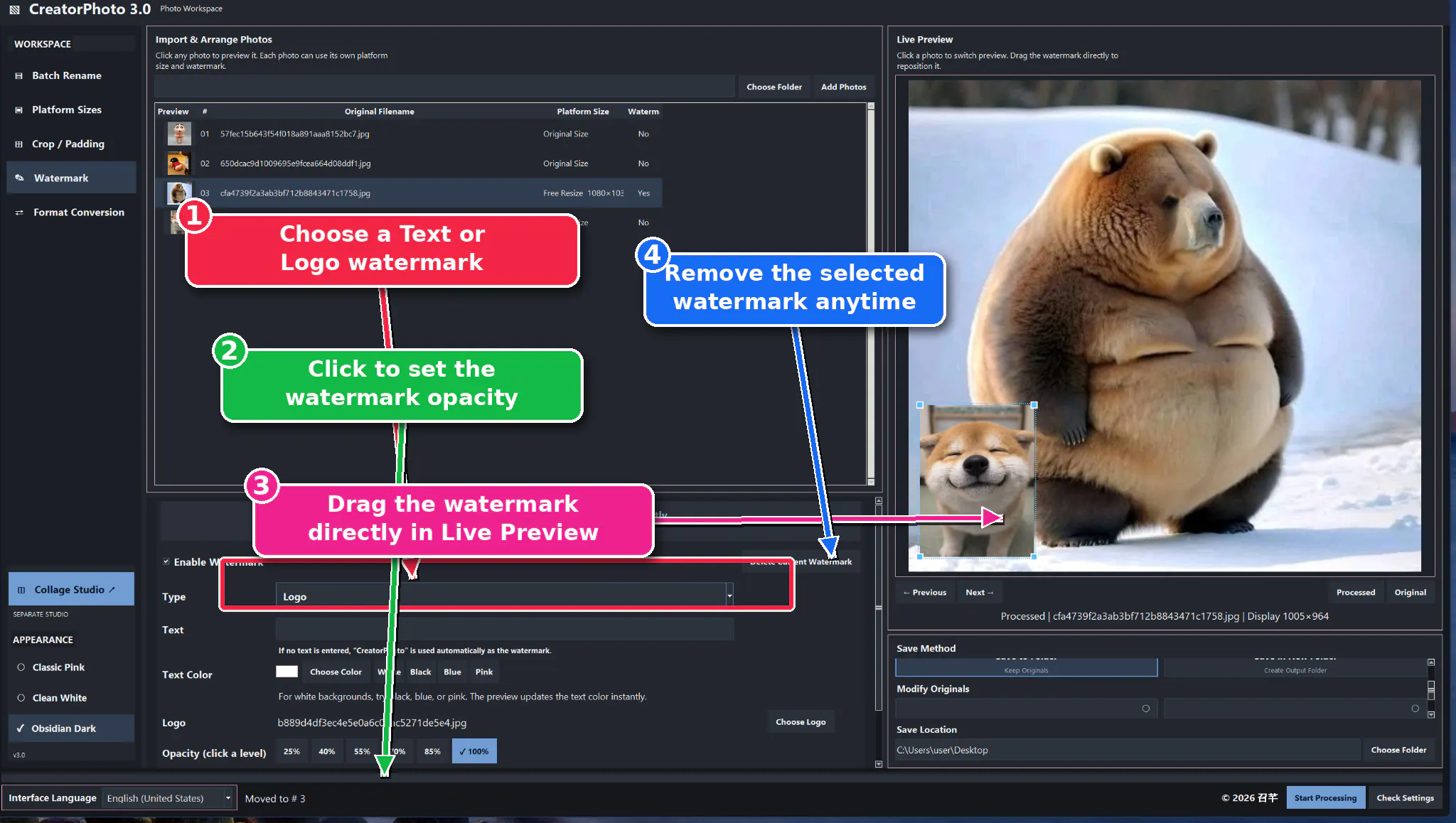Viewport: 1456px width, 823px height.
Task: Click the watermark settings panel scrollbar down arrow
Action: click(879, 764)
